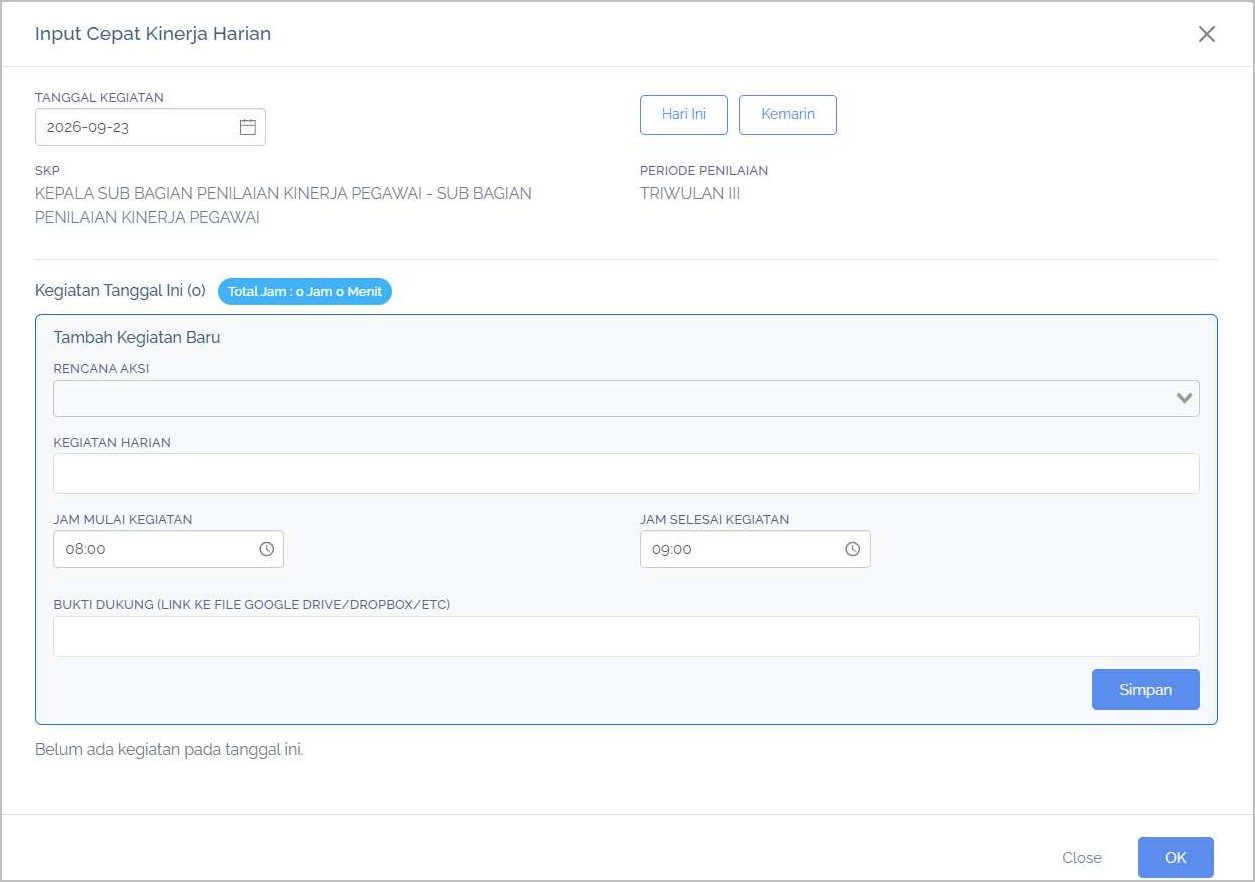Click the Belum ada kegiatan message
Image resolution: width=1255 pixels, height=882 pixels.
coord(169,749)
